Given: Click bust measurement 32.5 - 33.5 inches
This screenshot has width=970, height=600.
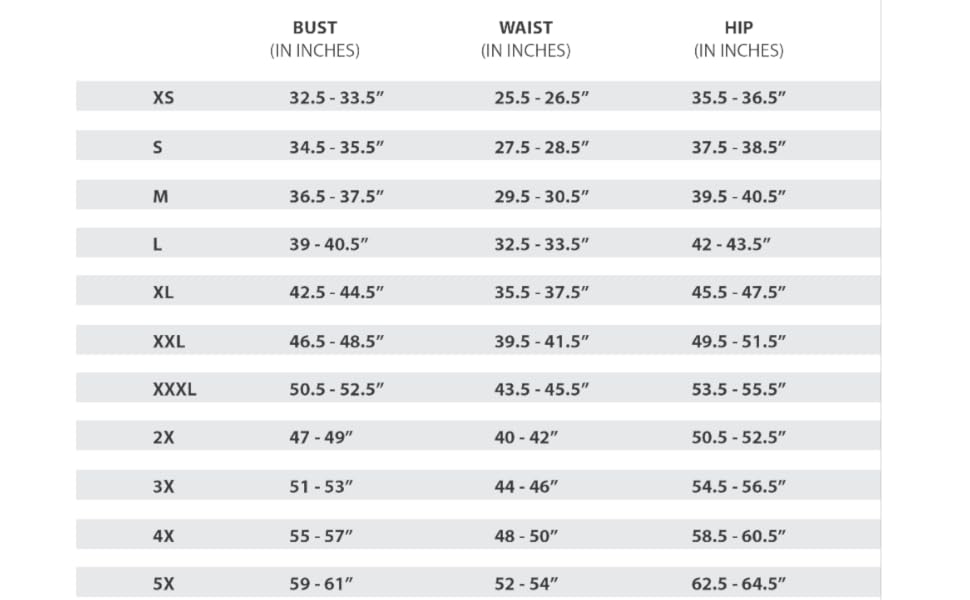Looking at the screenshot, I should click(337, 98).
